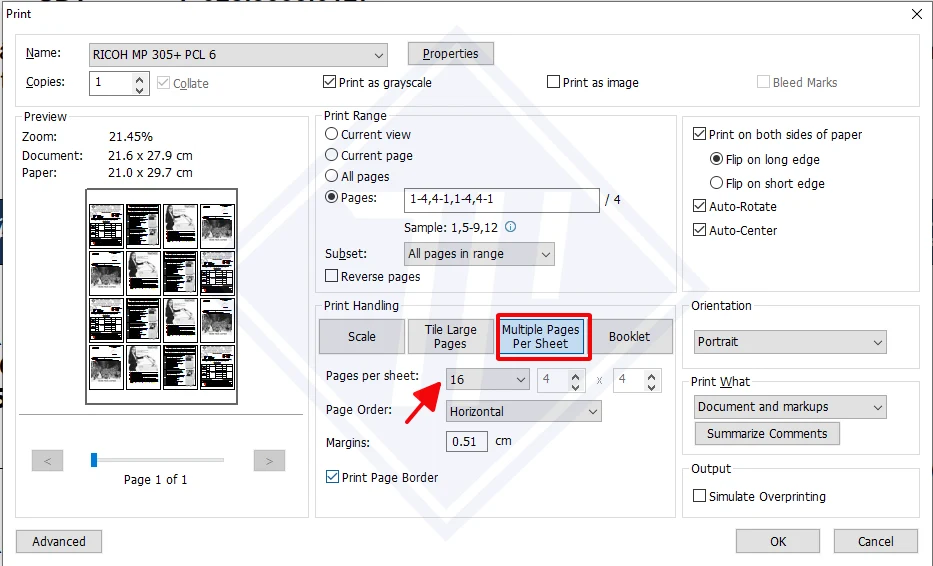Enable Simulate Overprinting checkbox
This screenshot has height=566, width=933.
point(700,496)
